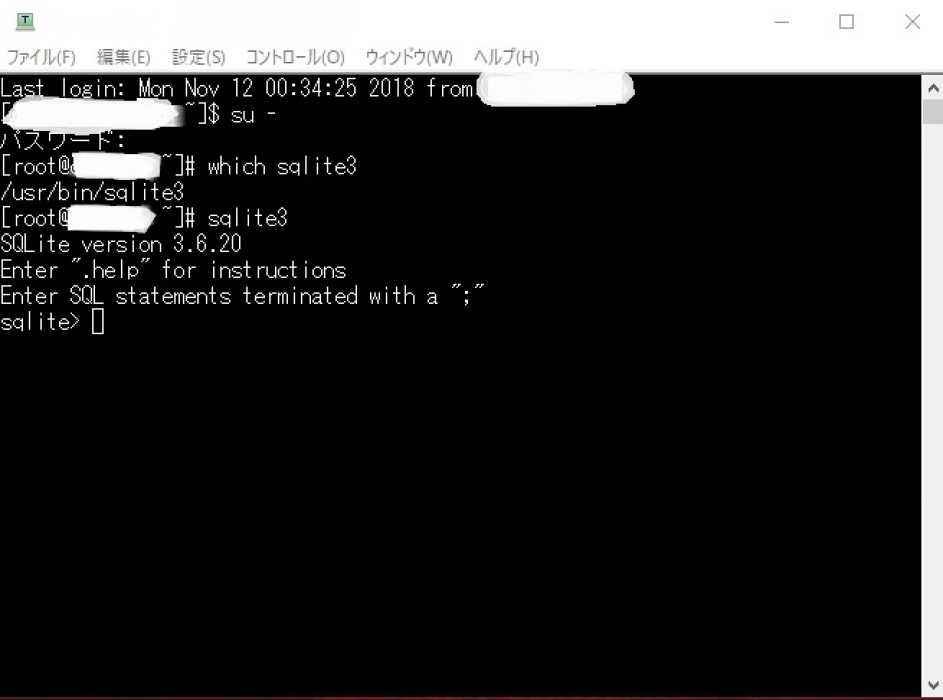Click the "/usr/bin/sqlite3" output line
The image size is (943, 700).
click(x=92, y=192)
